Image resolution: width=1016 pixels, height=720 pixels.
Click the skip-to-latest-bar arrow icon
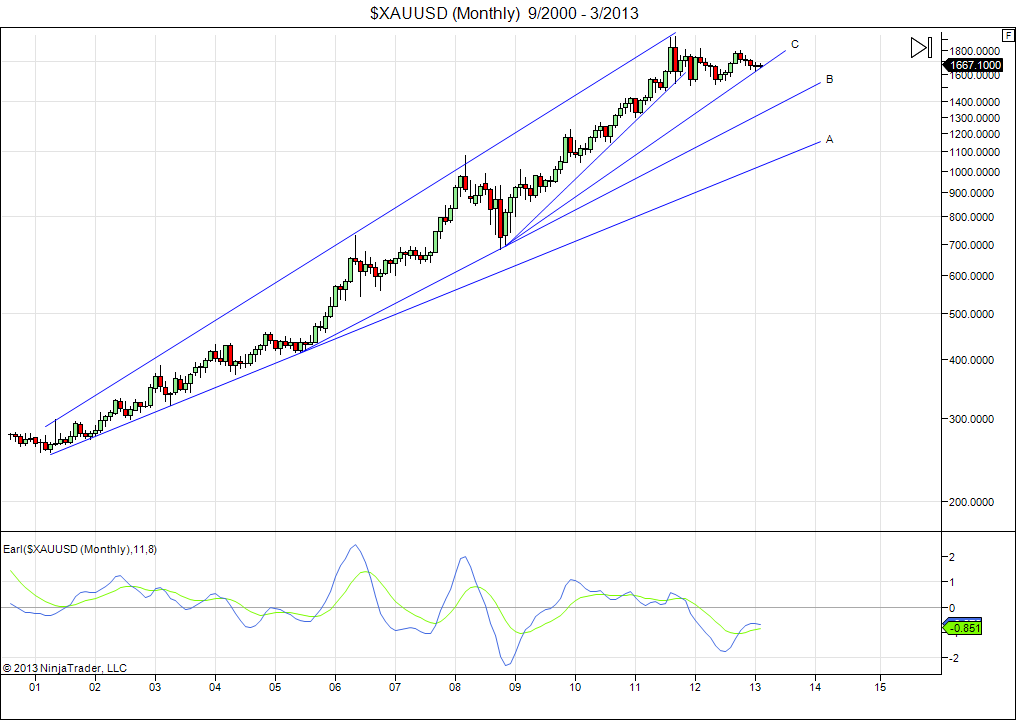pos(920,47)
